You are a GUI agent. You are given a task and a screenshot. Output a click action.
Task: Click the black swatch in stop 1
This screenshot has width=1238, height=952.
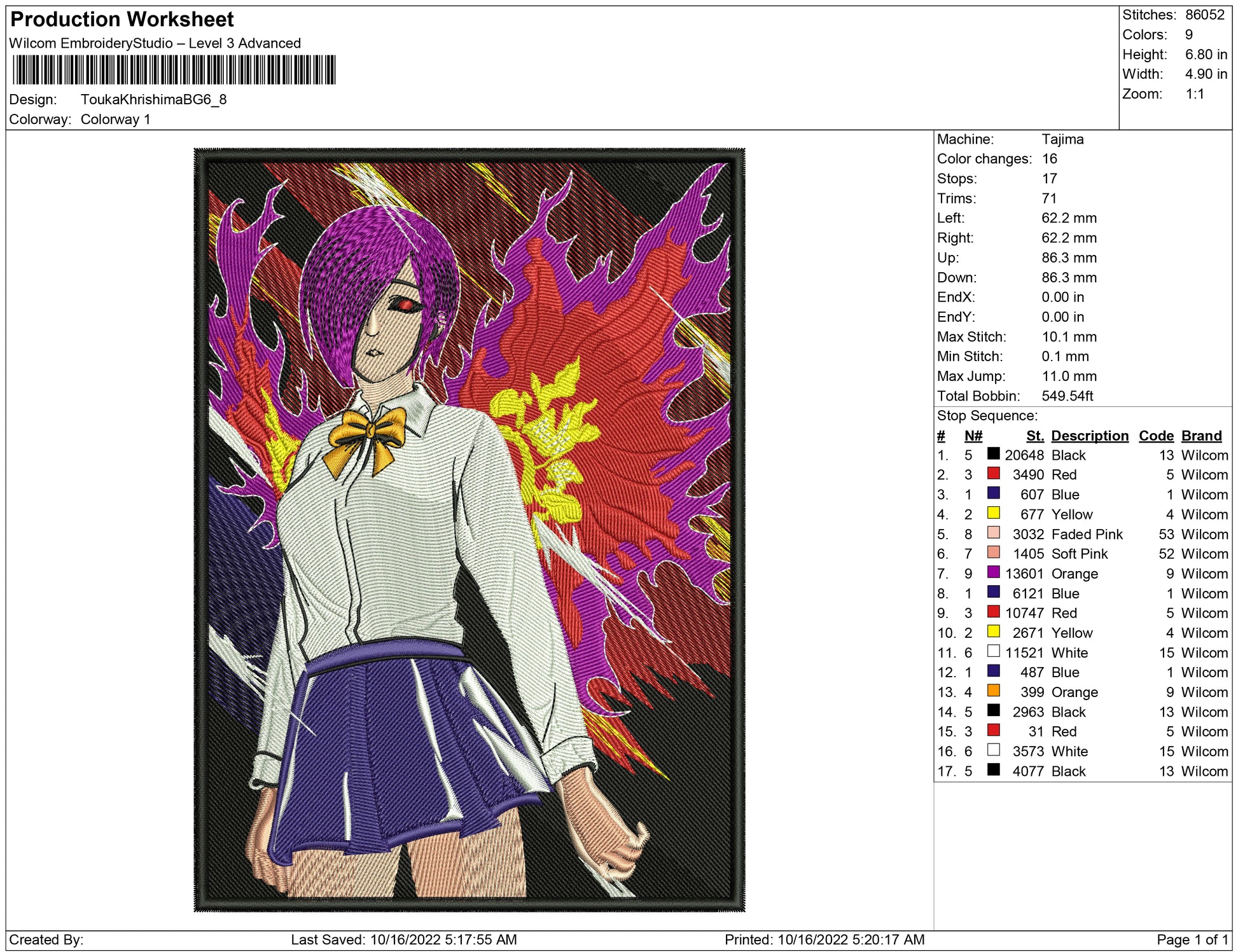[x=993, y=453]
